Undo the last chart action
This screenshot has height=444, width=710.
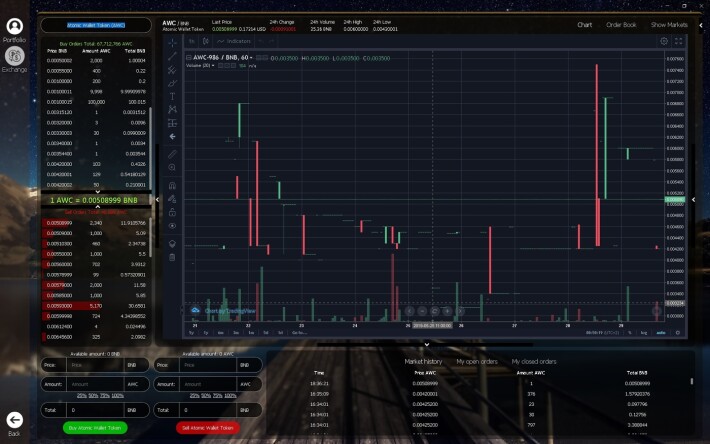[261, 41]
